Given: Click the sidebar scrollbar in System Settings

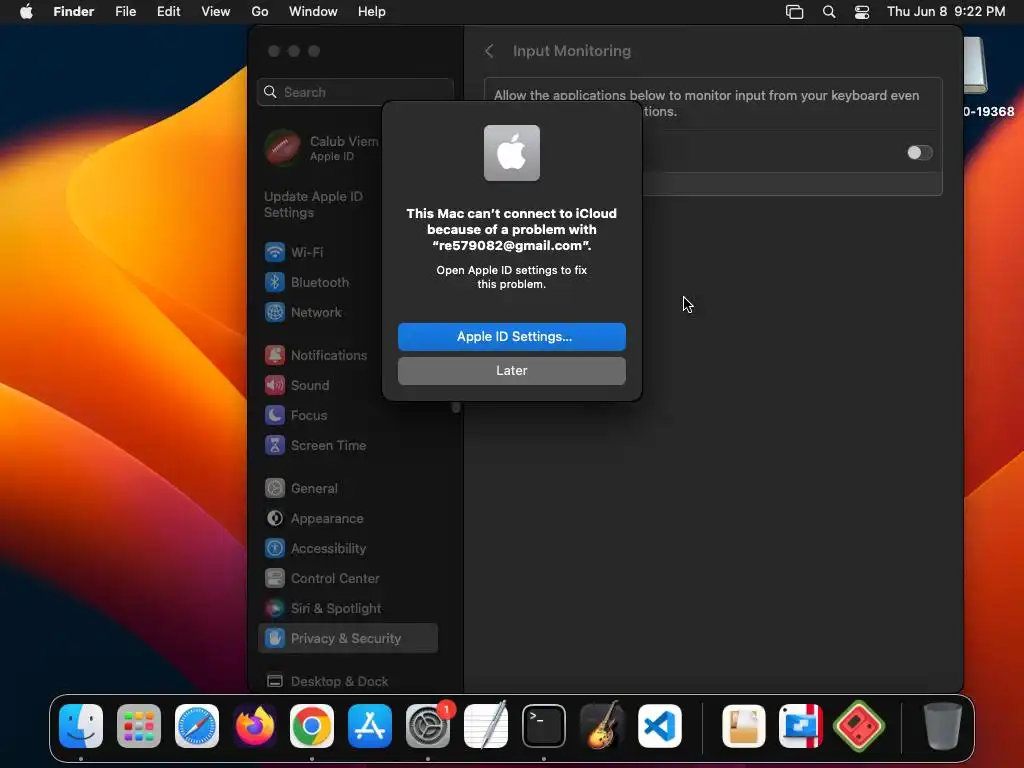Looking at the screenshot, I should [456, 407].
